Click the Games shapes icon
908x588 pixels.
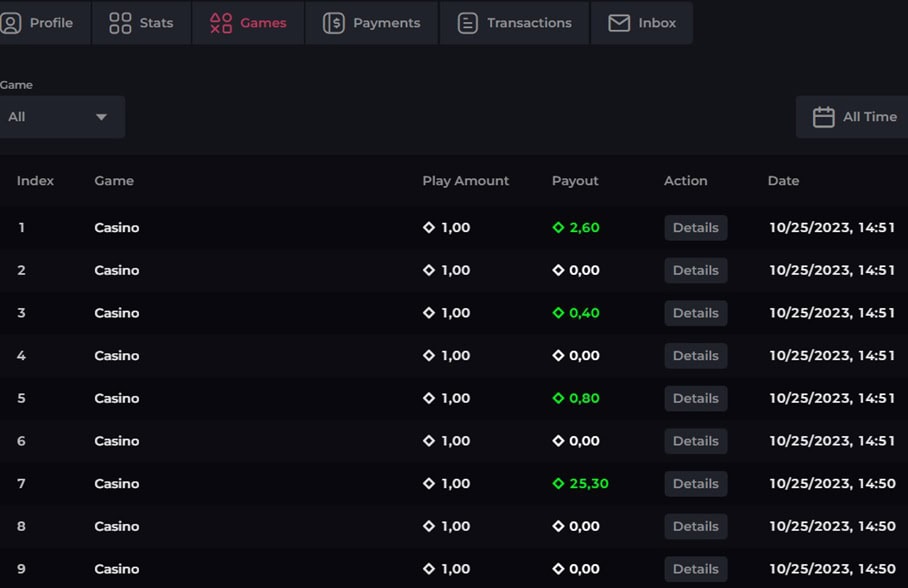(221, 23)
